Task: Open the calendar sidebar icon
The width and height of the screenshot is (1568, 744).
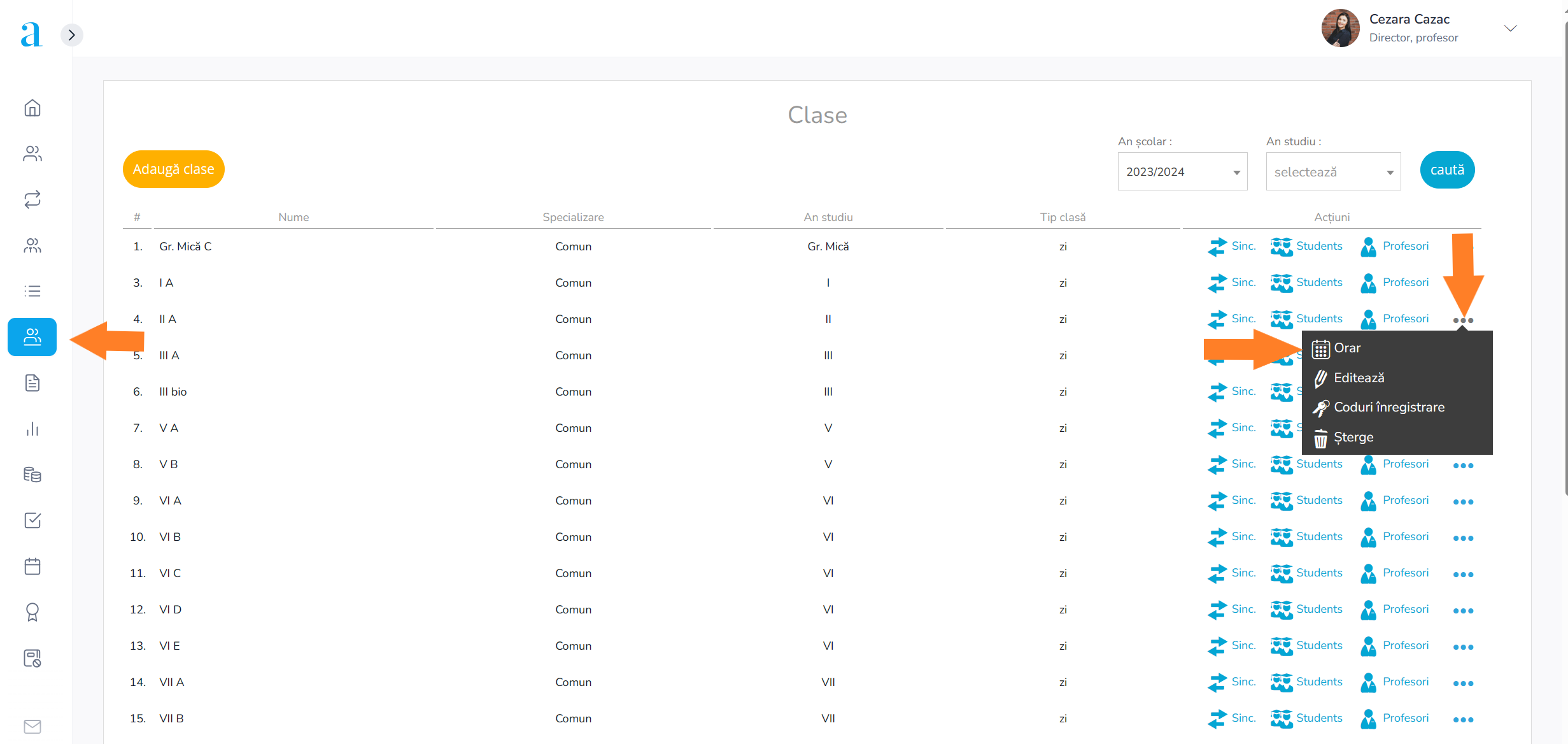Action: pyautogui.click(x=32, y=566)
